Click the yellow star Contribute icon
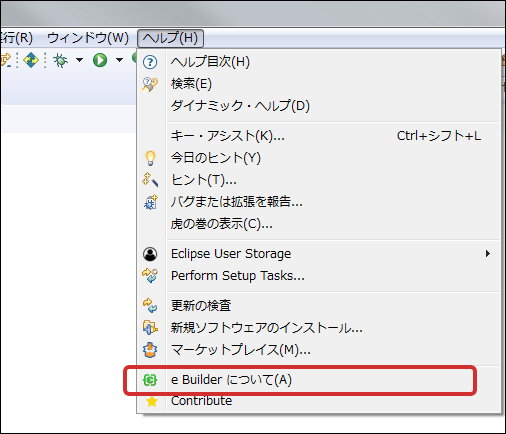Image resolution: width=506 pixels, height=434 pixels. 152,401
